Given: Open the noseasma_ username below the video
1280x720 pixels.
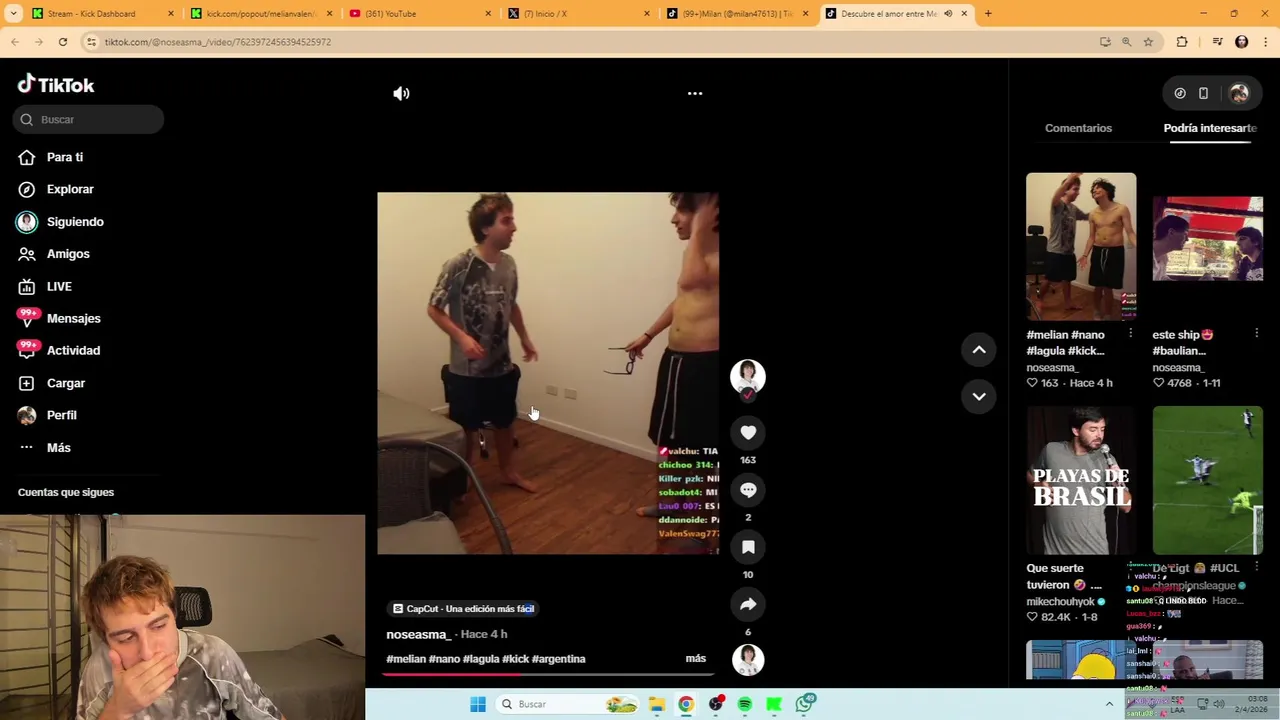Looking at the screenshot, I should 419,634.
